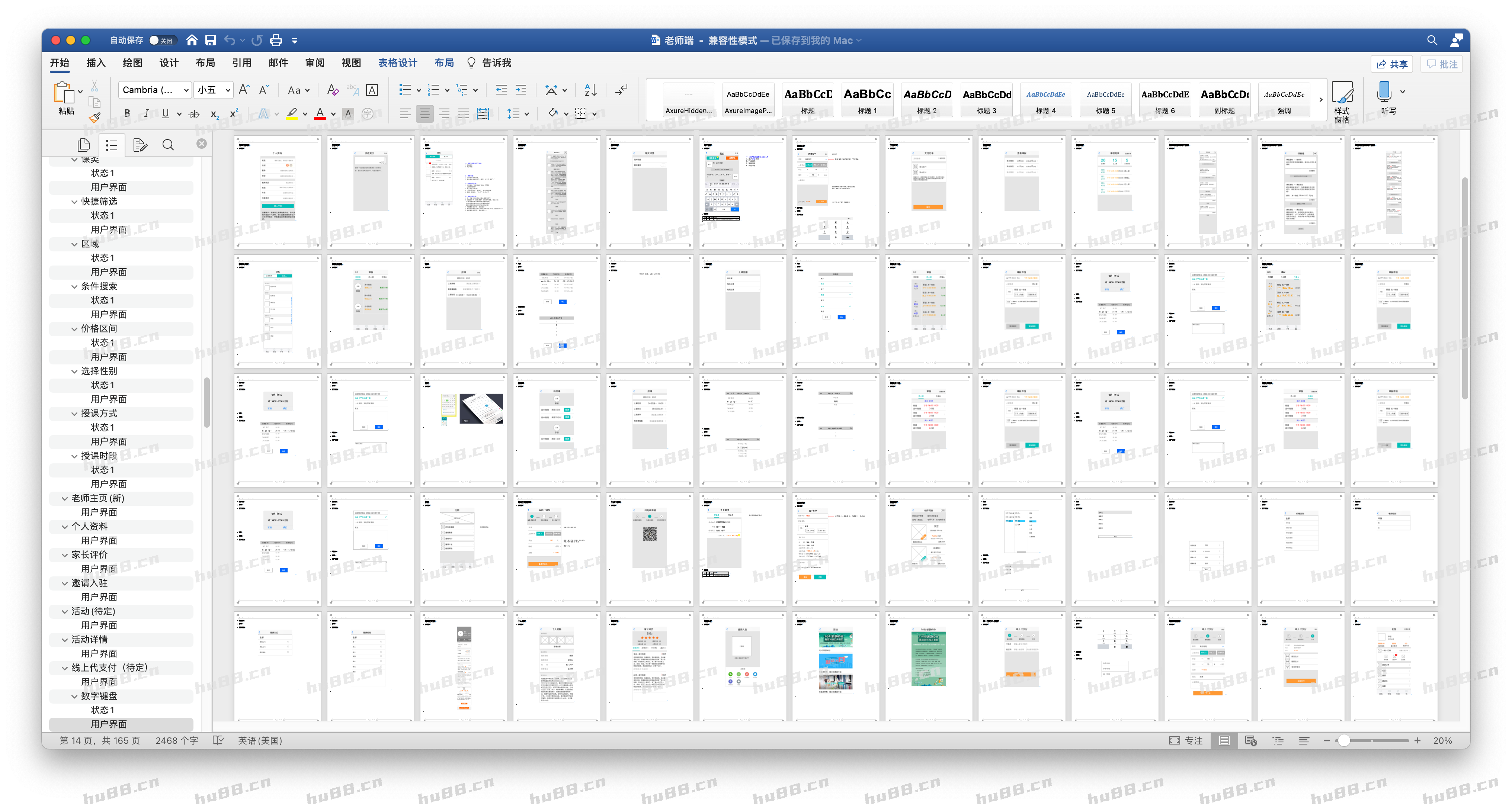Open the 引用 ribbon tab

click(x=241, y=63)
